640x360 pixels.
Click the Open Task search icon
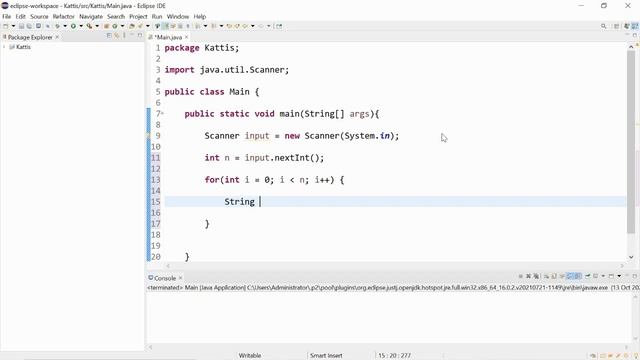(140, 26)
